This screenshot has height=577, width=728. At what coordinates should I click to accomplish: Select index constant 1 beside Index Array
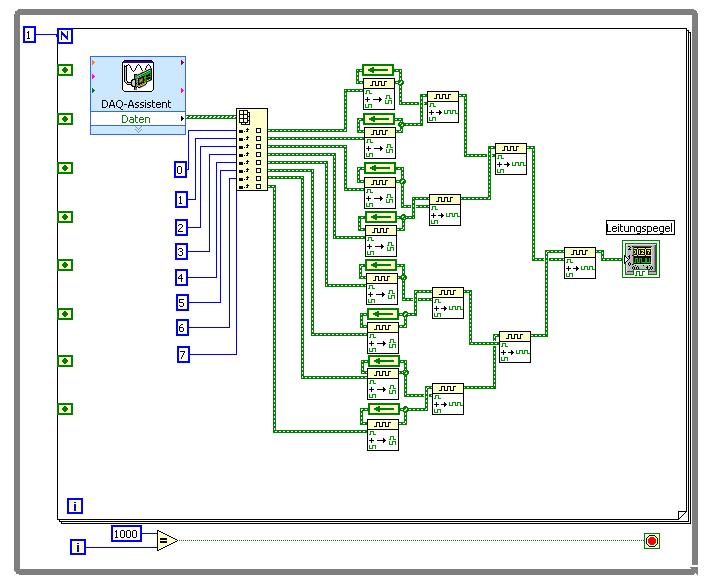tap(181, 200)
